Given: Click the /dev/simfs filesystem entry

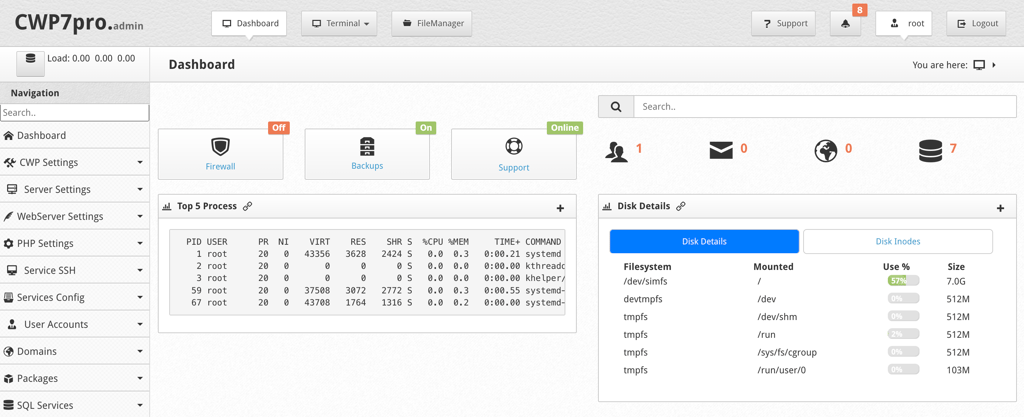Looking at the screenshot, I should coord(647,281).
